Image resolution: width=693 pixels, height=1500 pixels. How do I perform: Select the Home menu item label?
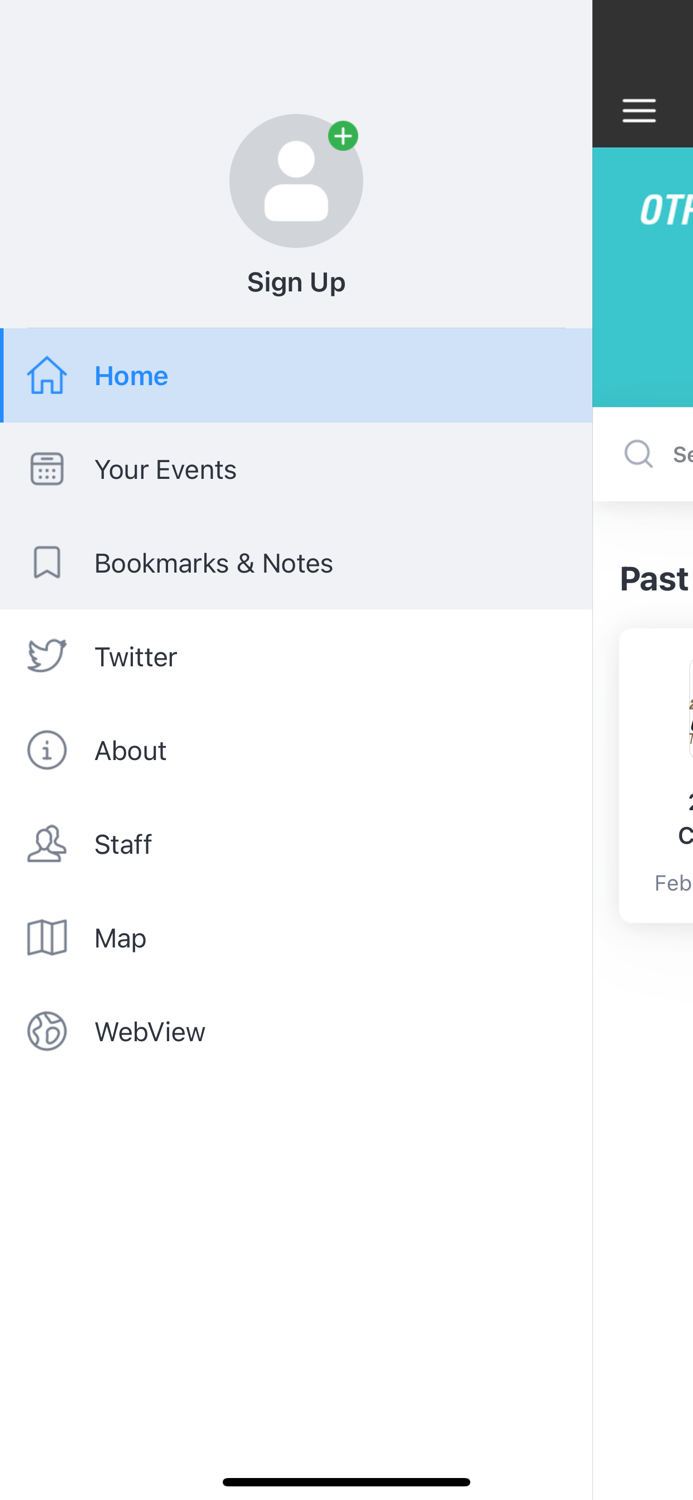click(x=131, y=376)
